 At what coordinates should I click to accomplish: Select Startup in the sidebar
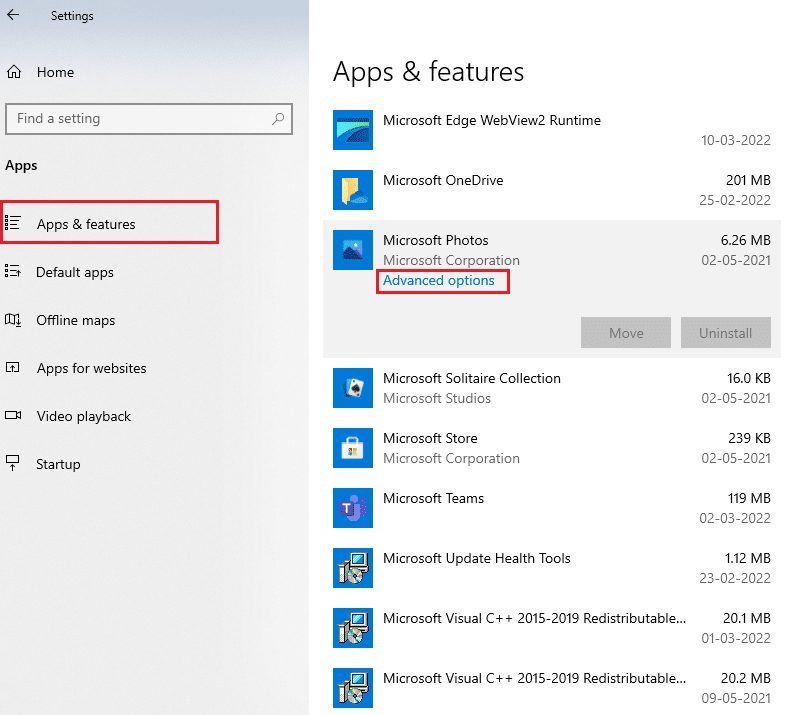pyautogui.click(x=58, y=465)
